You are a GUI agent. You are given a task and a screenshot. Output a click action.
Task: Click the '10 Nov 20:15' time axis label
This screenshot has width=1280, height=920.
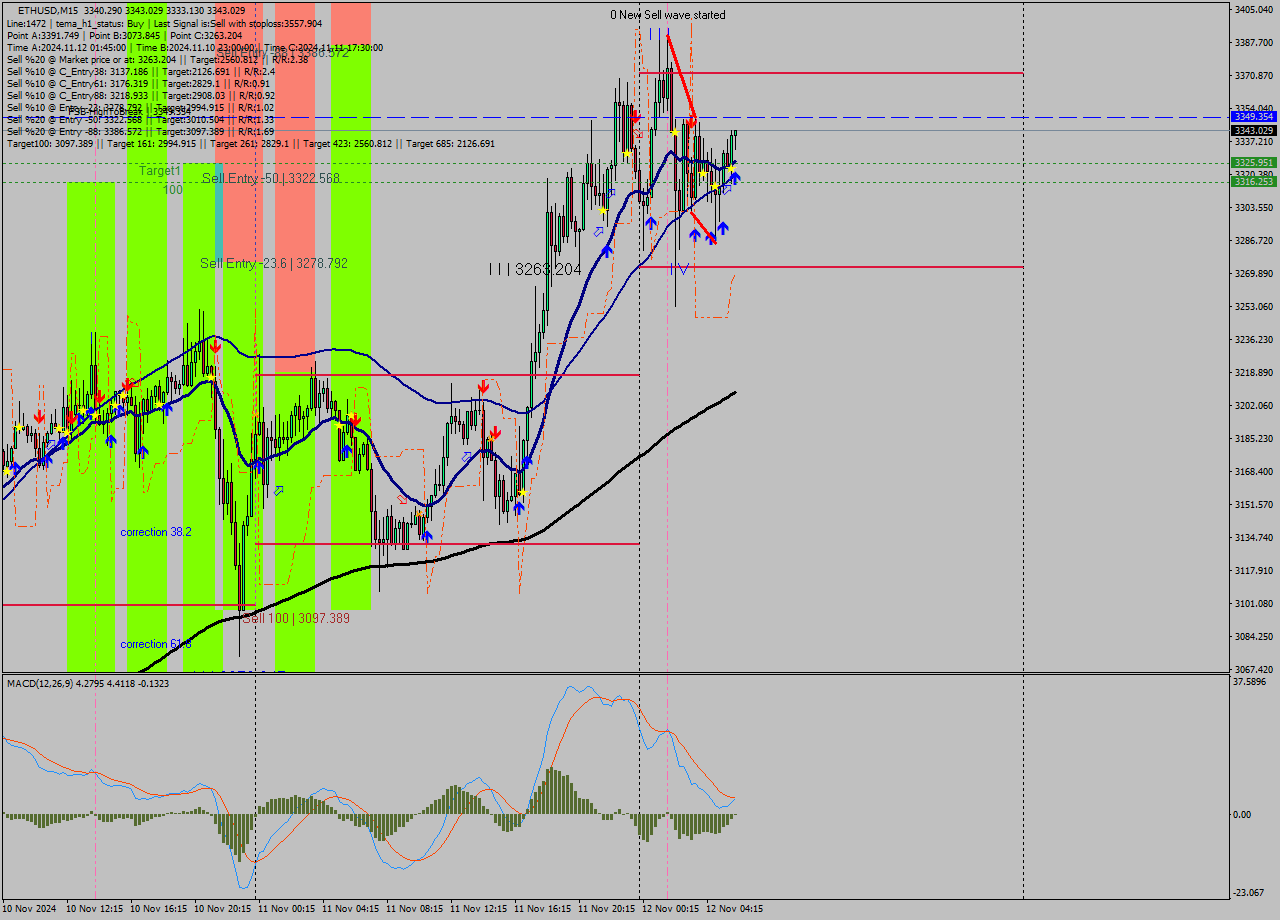(x=222, y=909)
